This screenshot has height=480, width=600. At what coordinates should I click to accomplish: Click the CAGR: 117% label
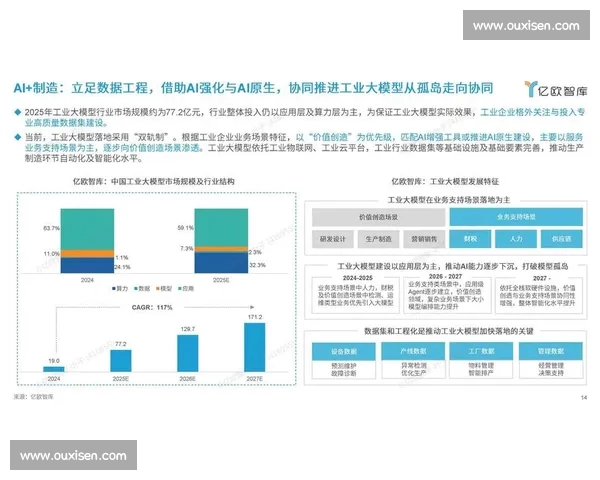152,307
